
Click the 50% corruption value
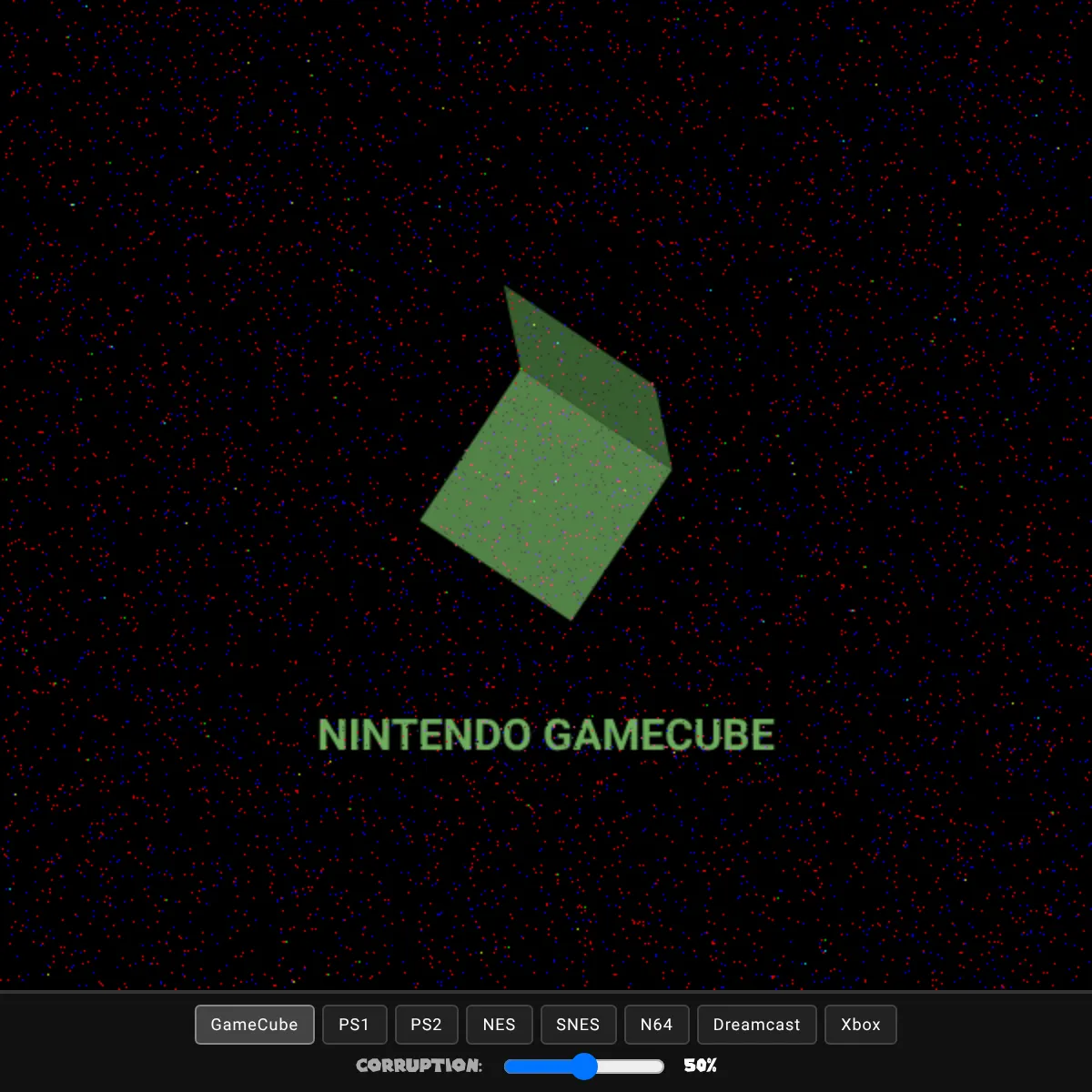(x=701, y=1066)
